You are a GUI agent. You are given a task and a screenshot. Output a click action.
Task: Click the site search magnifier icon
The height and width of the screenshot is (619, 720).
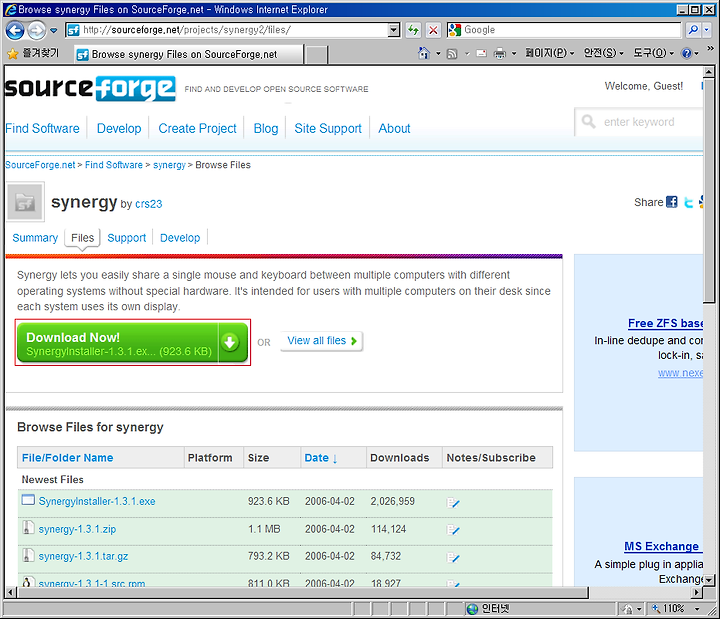click(588, 121)
